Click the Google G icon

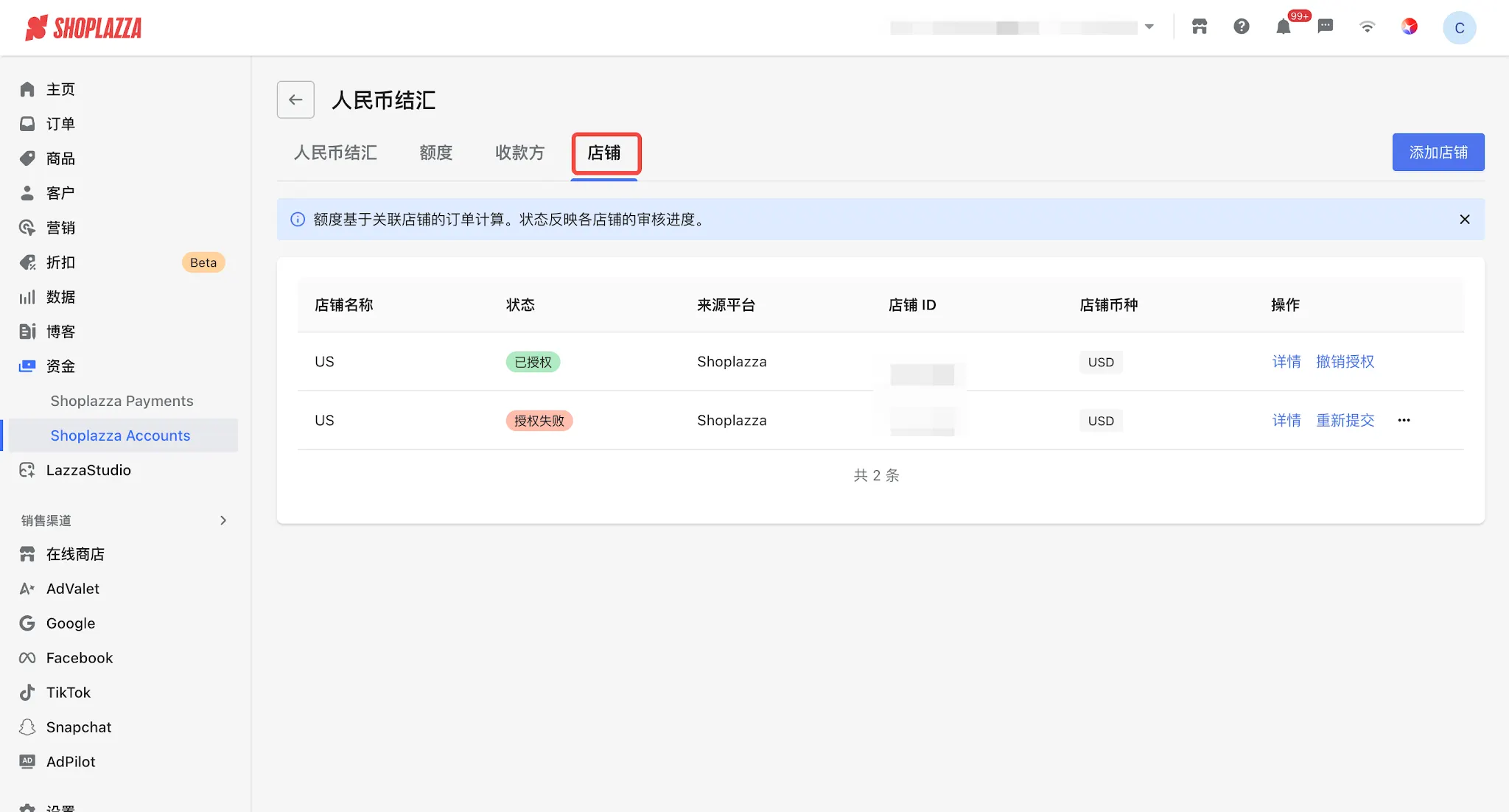[x=27, y=623]
